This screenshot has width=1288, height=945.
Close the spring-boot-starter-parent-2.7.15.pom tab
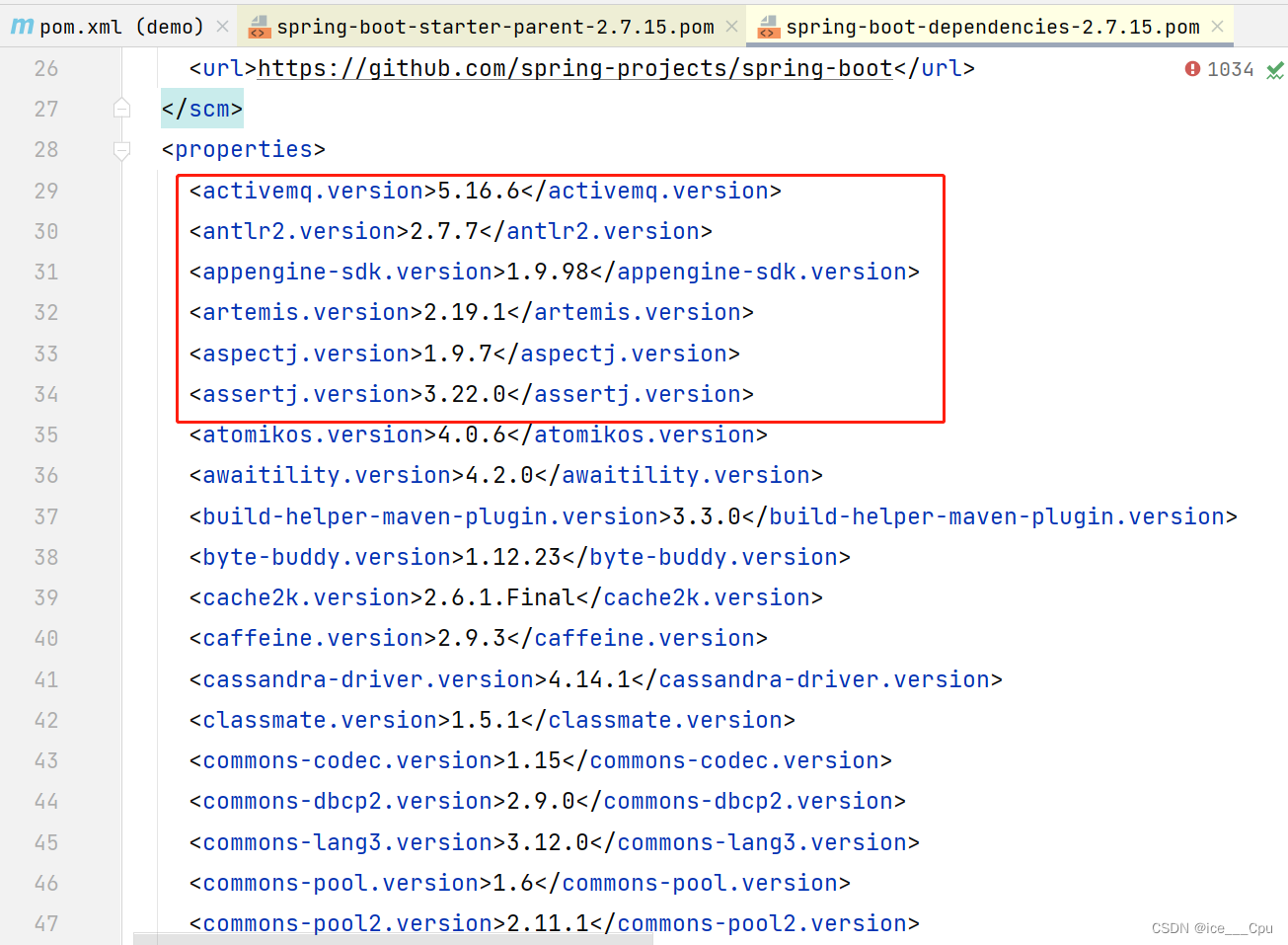pos(731,27)
